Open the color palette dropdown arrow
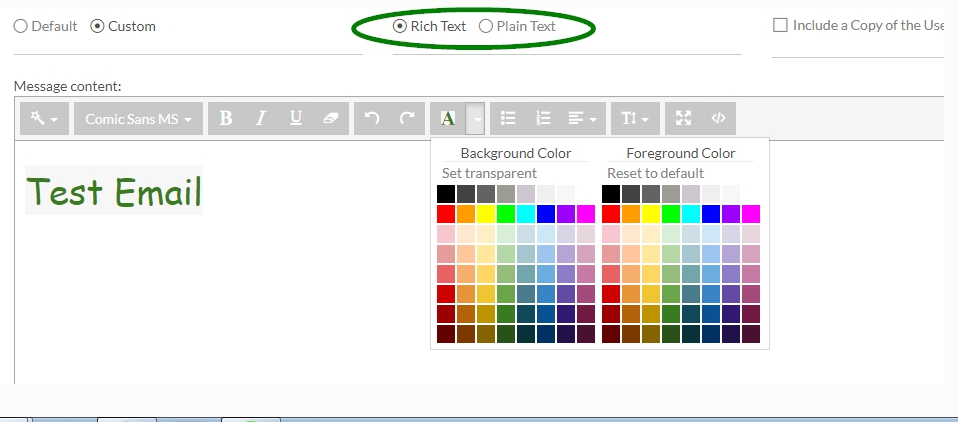 pos(475,118)
